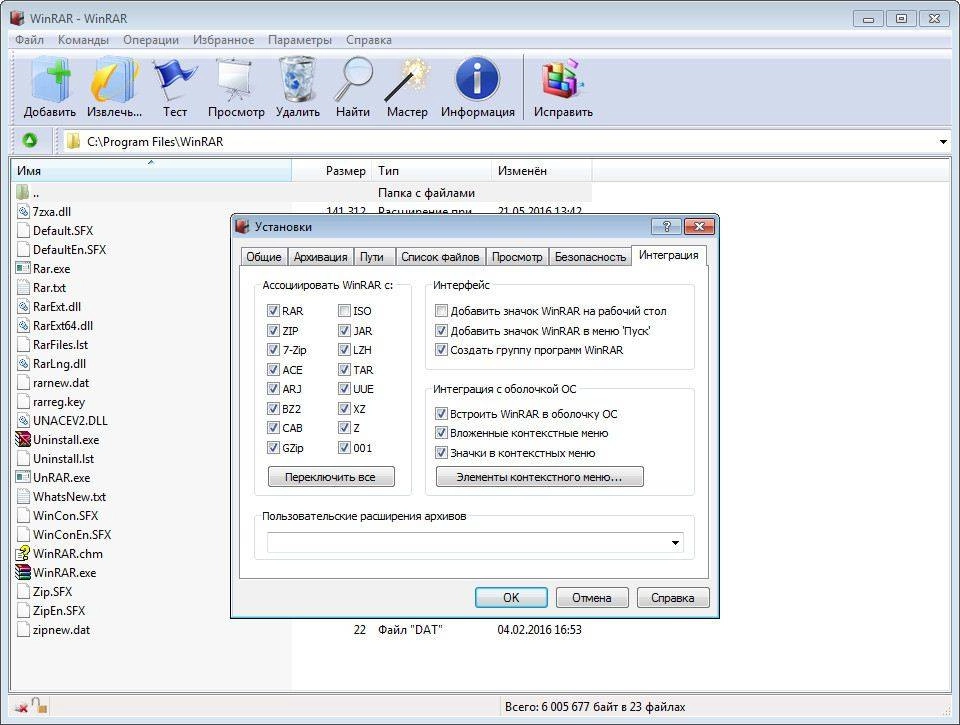Viewport: 960px width, 725px height.
Task: Click the Удалить recycle bin icon
Action: 298,80
